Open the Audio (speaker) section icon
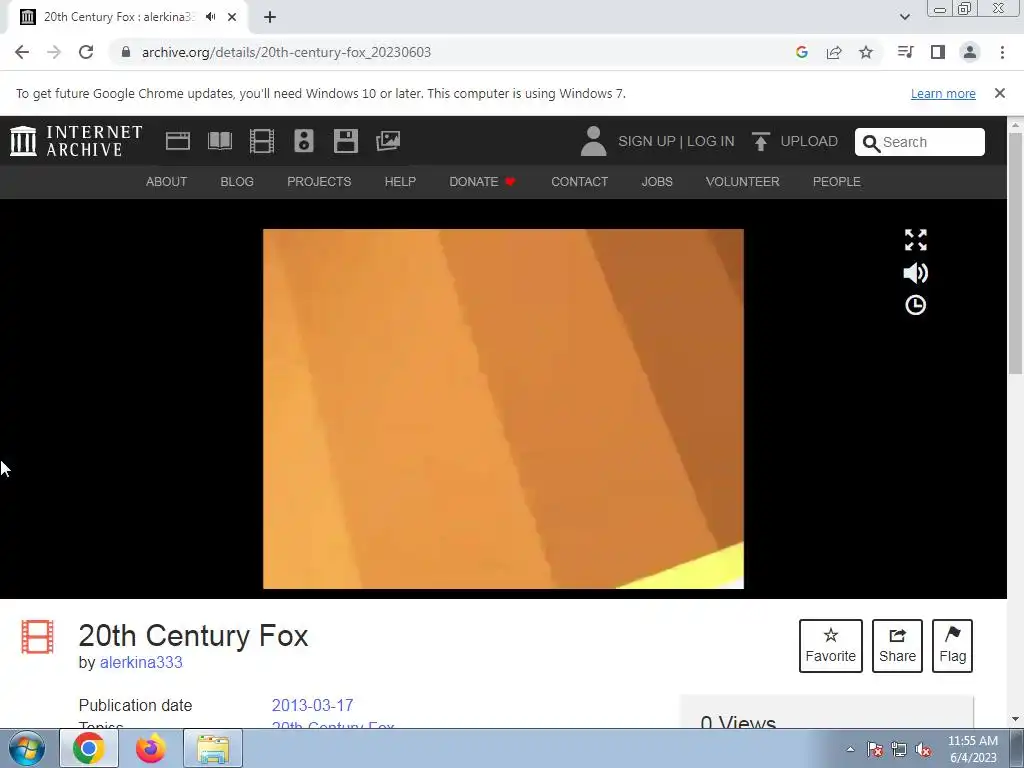Image resolution: width=1024 pixels, height=768 pixels. point(304,141)
